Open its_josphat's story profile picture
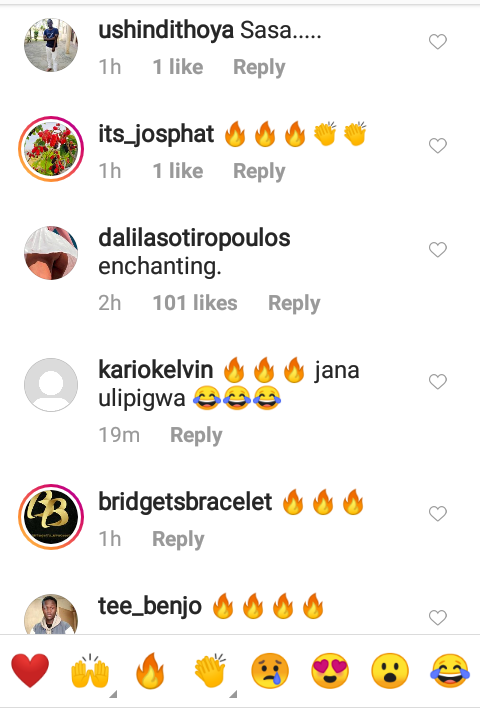Viewport: 480px width, 709px height. pos(51,149)
